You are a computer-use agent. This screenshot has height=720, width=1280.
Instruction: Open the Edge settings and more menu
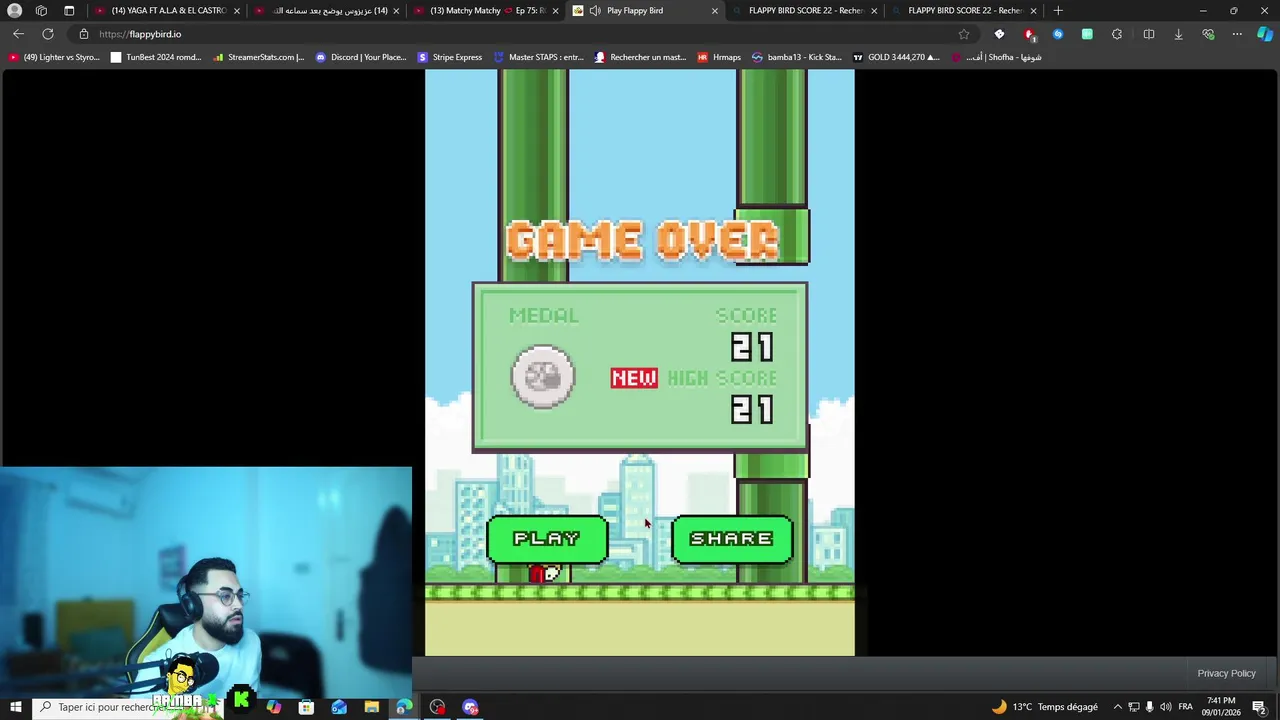tap(1237, 34)
